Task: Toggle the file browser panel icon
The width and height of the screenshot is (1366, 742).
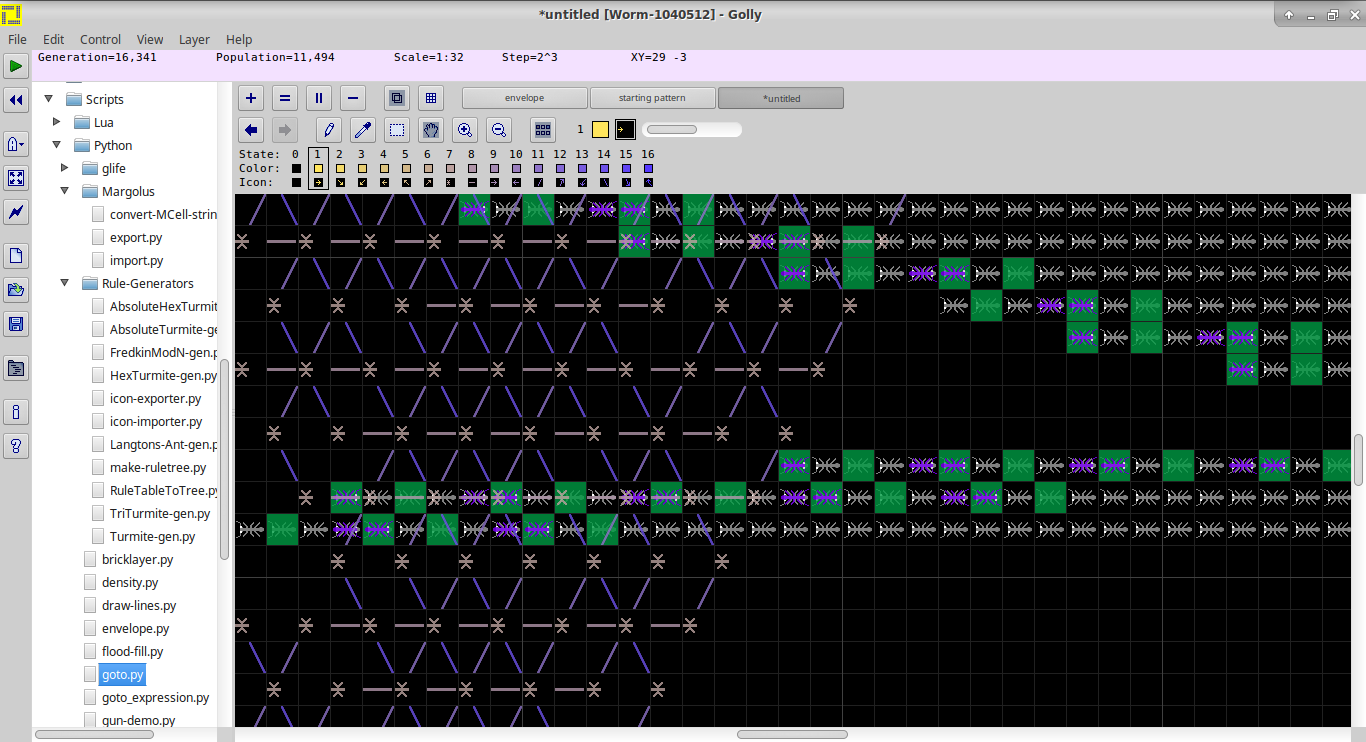Action: (15, 368)
